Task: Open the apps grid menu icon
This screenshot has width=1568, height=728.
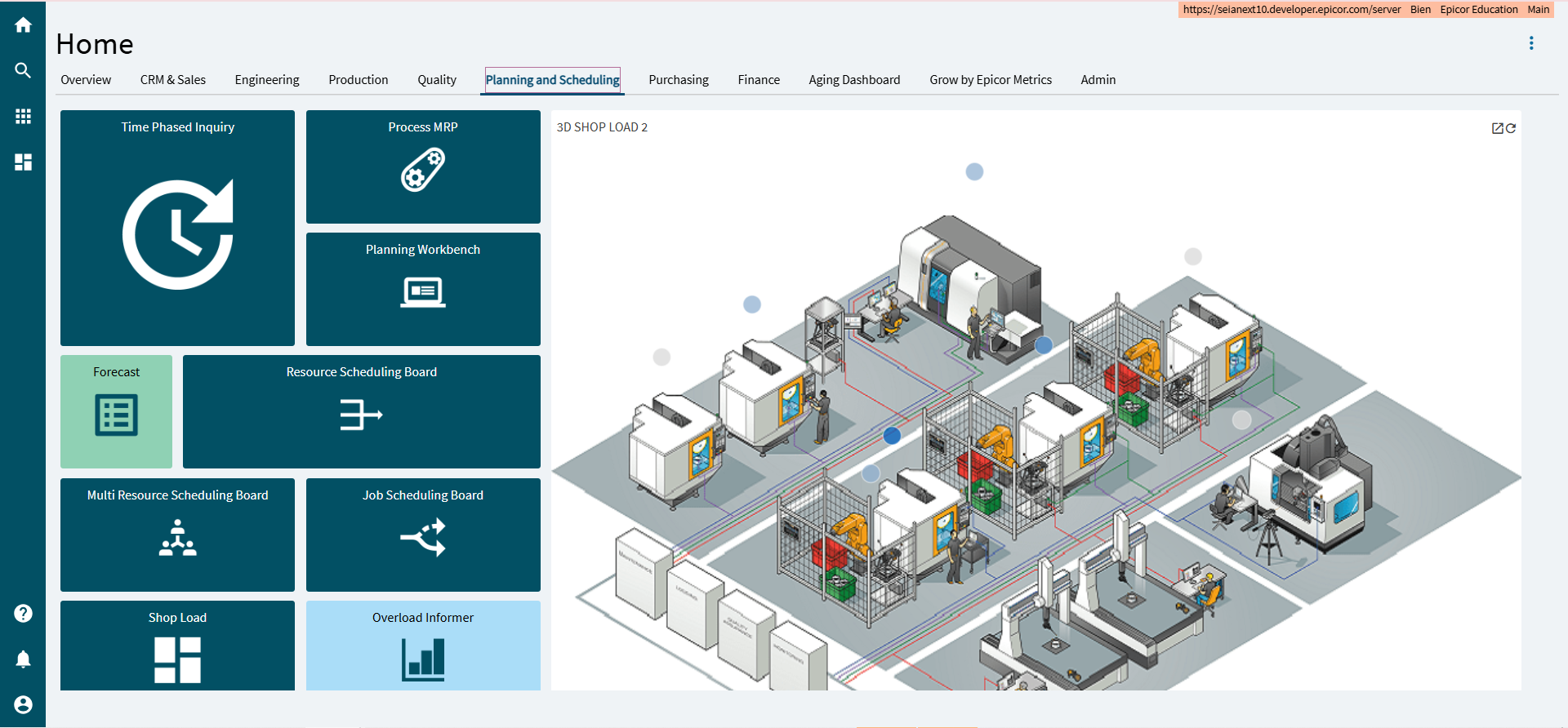Action: click(23, 117)
